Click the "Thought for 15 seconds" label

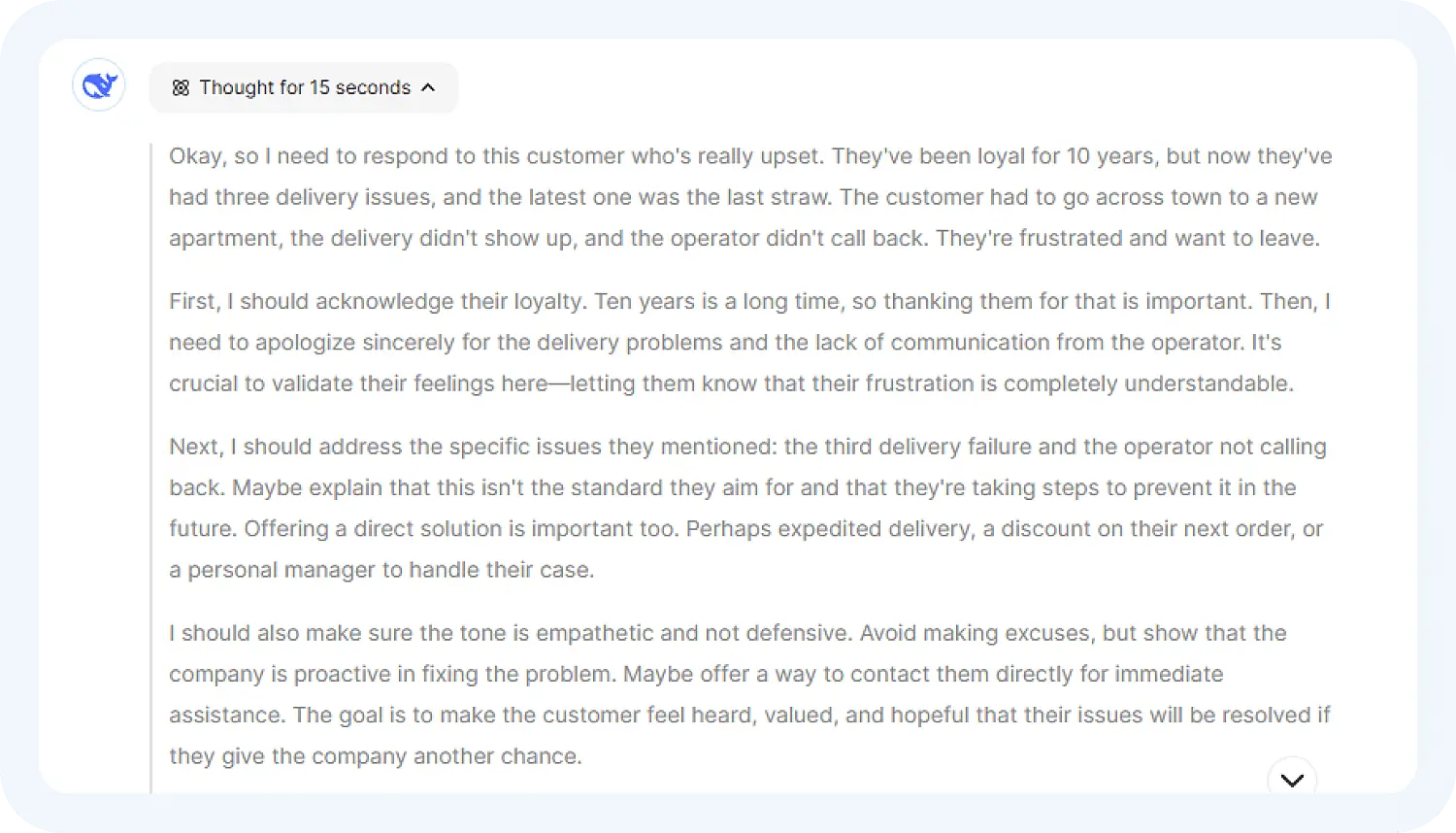click(x=305, y=88)
